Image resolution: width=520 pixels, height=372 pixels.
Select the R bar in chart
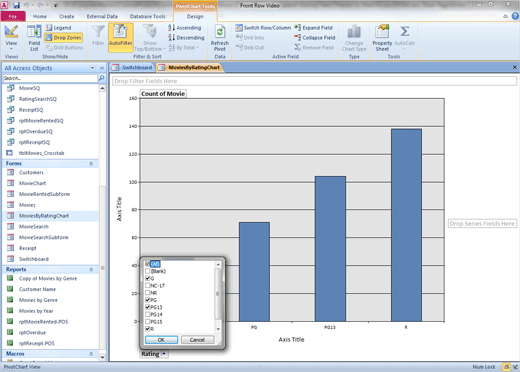click(x=406, y=225)
